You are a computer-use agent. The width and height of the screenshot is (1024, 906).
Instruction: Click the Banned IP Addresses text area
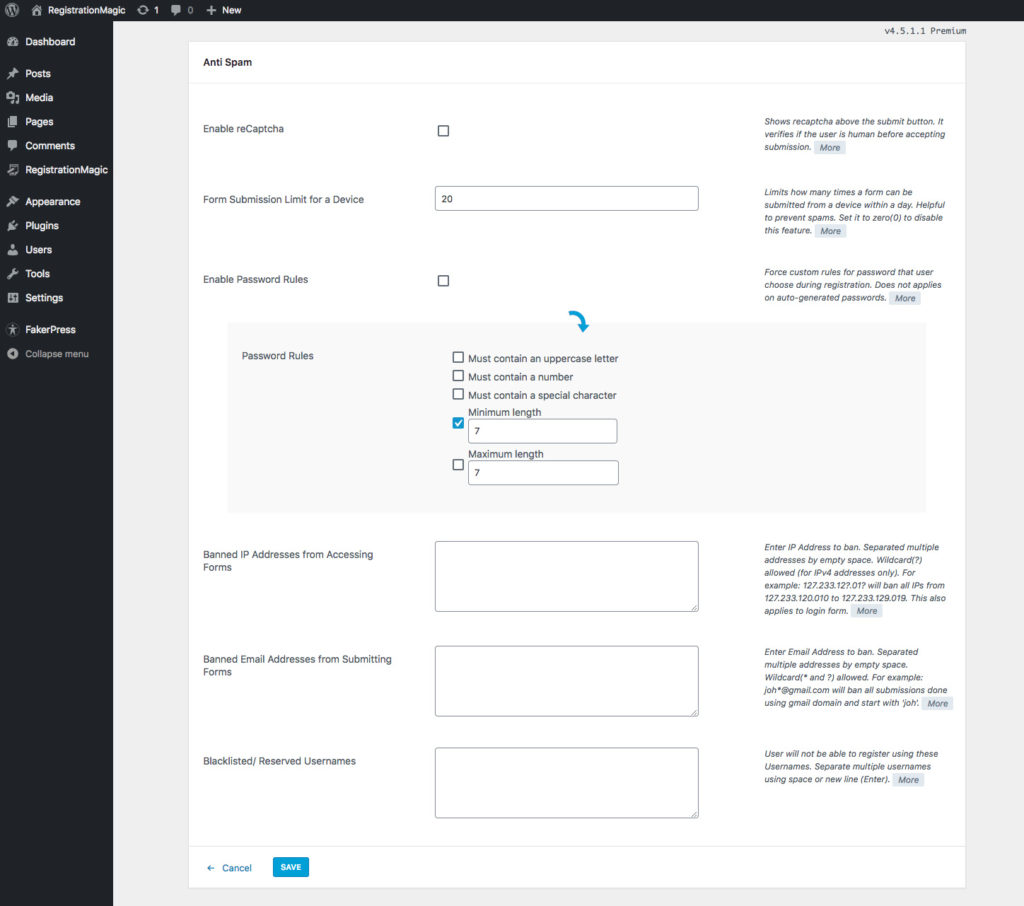pyautogui.click(x=566, y=576)
